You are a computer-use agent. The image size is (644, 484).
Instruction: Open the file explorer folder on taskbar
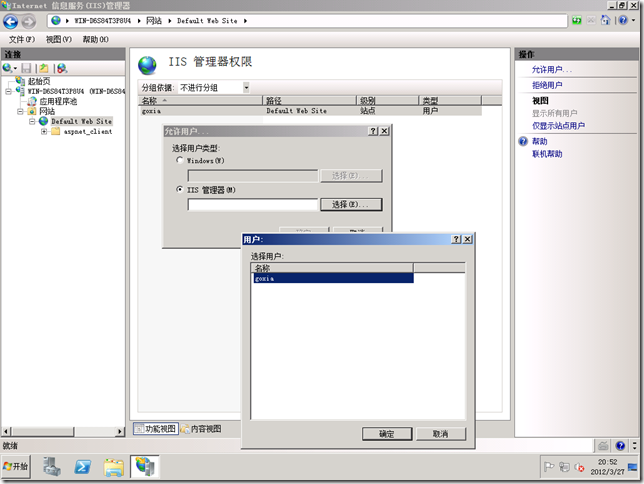point(114,467)
